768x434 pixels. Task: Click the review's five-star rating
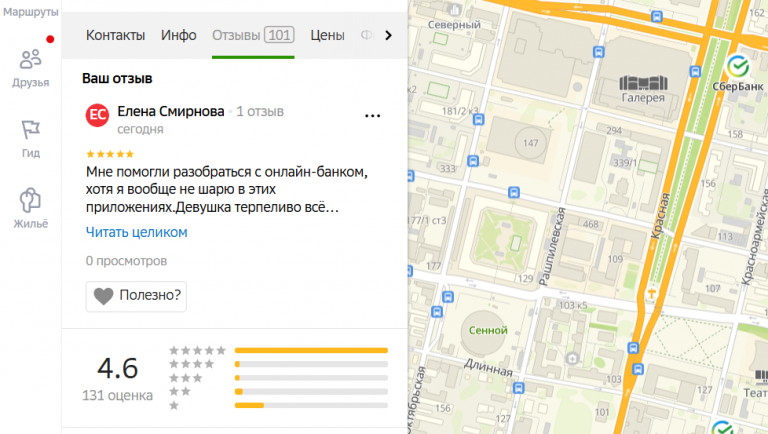(x=110, y=154)
